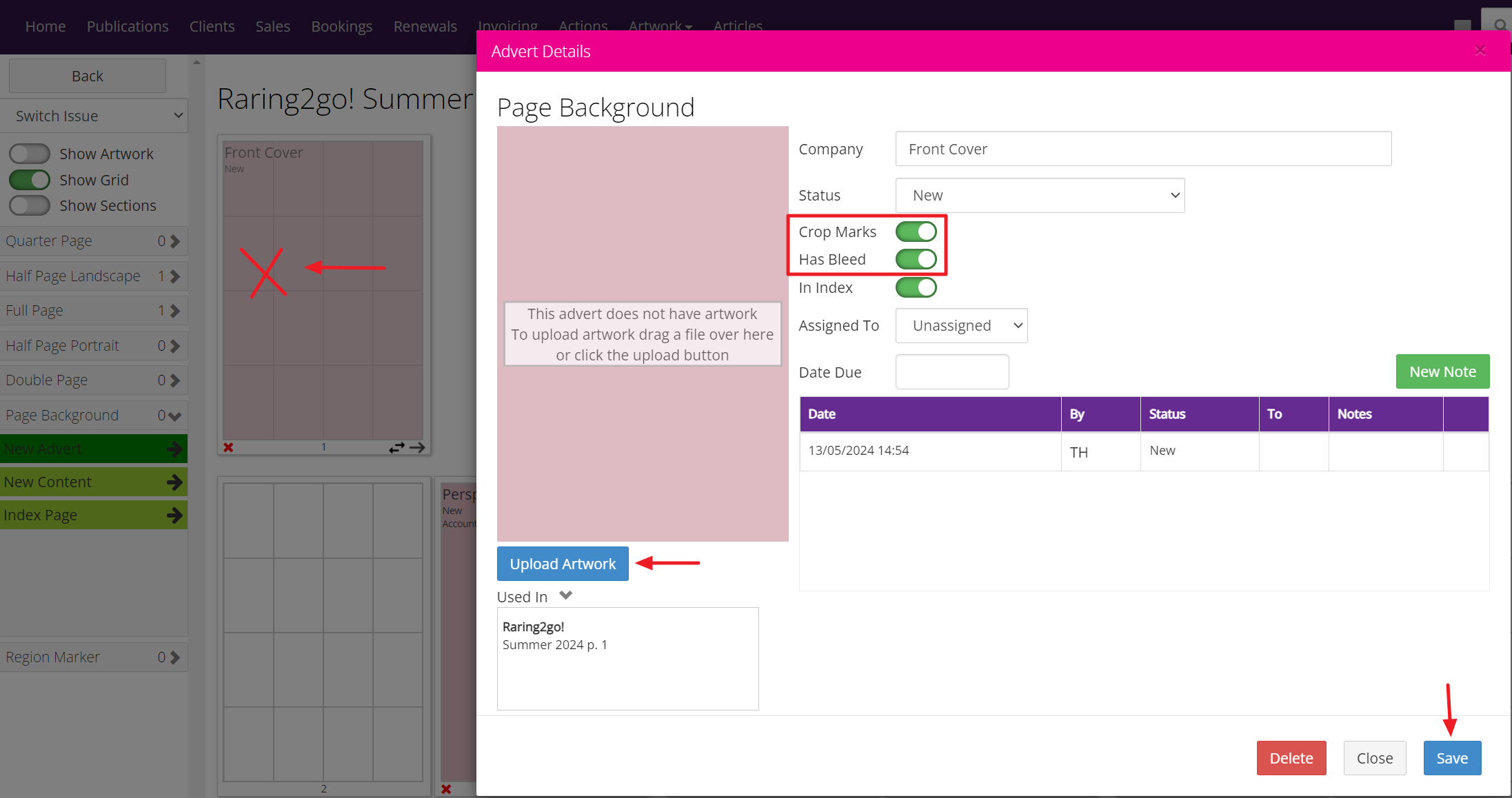Click the Date column header

click(930, 414)
